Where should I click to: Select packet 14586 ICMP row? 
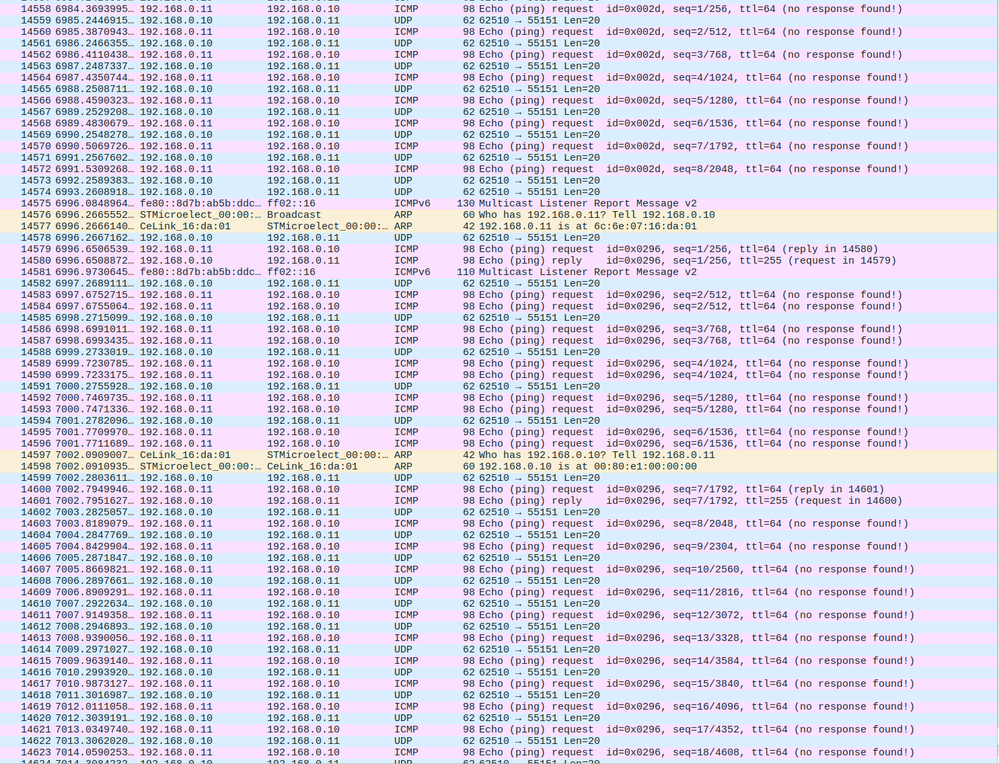tap(499, 330)
